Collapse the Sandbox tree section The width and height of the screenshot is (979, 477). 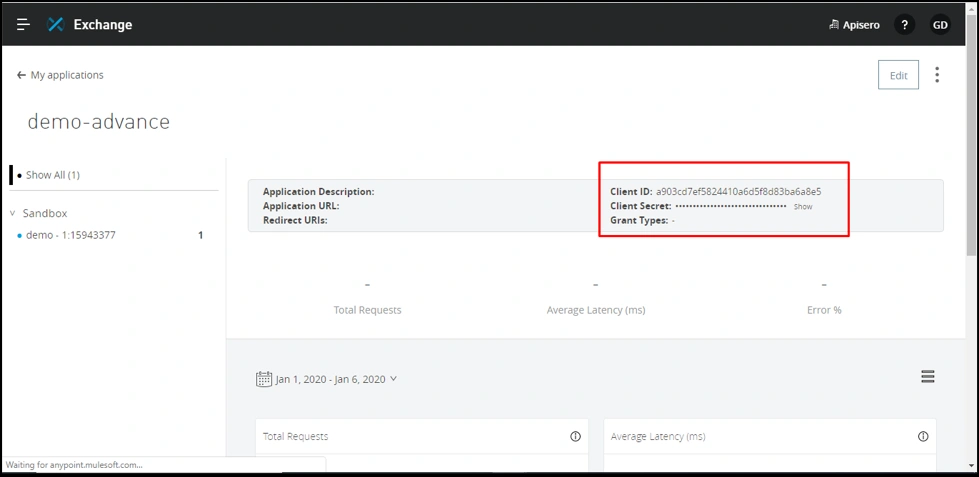click(x=12, y=213)
